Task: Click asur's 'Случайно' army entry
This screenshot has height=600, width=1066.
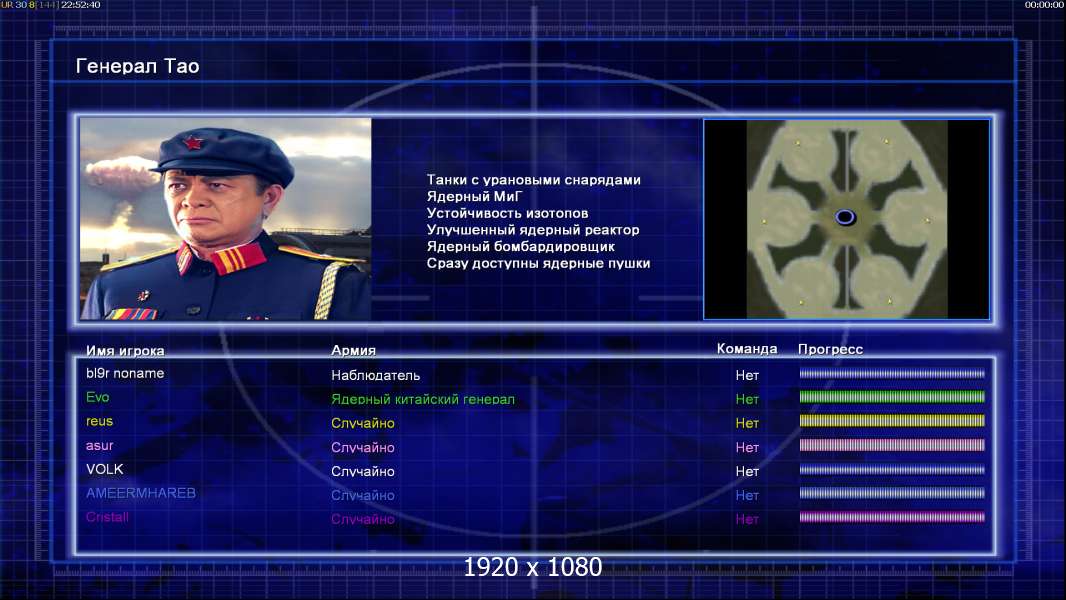Action: (363, 448)
